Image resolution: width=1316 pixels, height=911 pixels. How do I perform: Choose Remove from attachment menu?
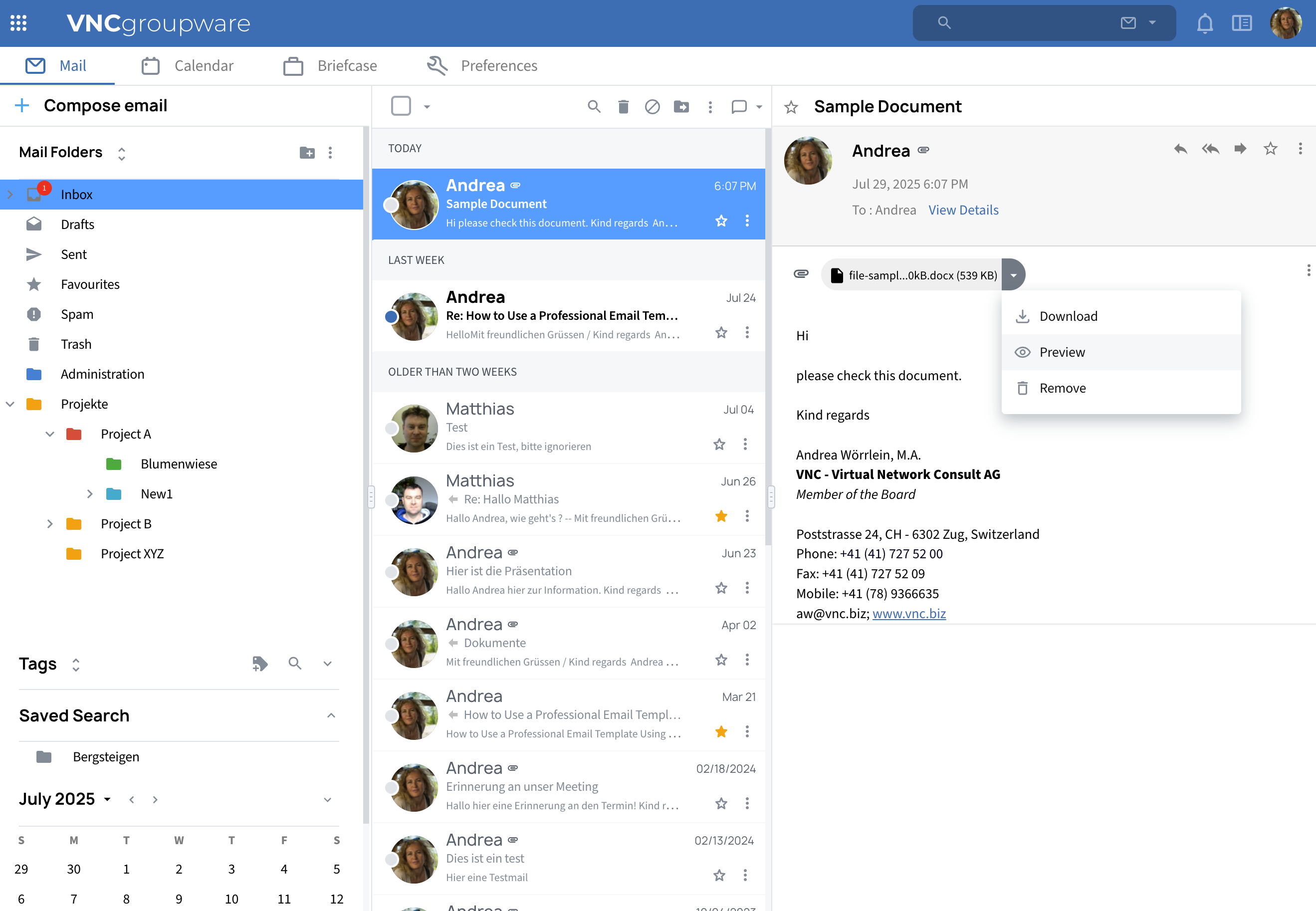click(x=1121, y=388)
